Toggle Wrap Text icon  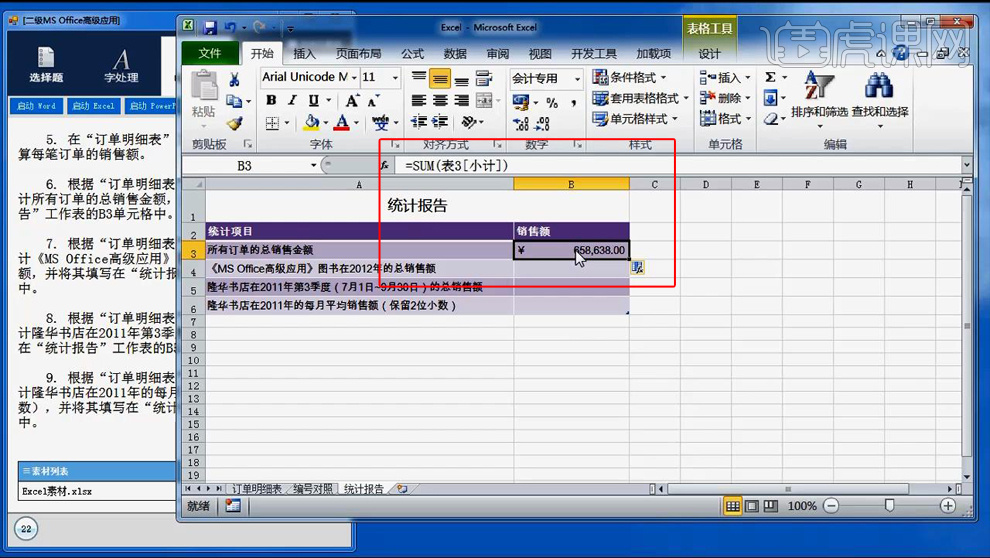(x=484, y=78)
